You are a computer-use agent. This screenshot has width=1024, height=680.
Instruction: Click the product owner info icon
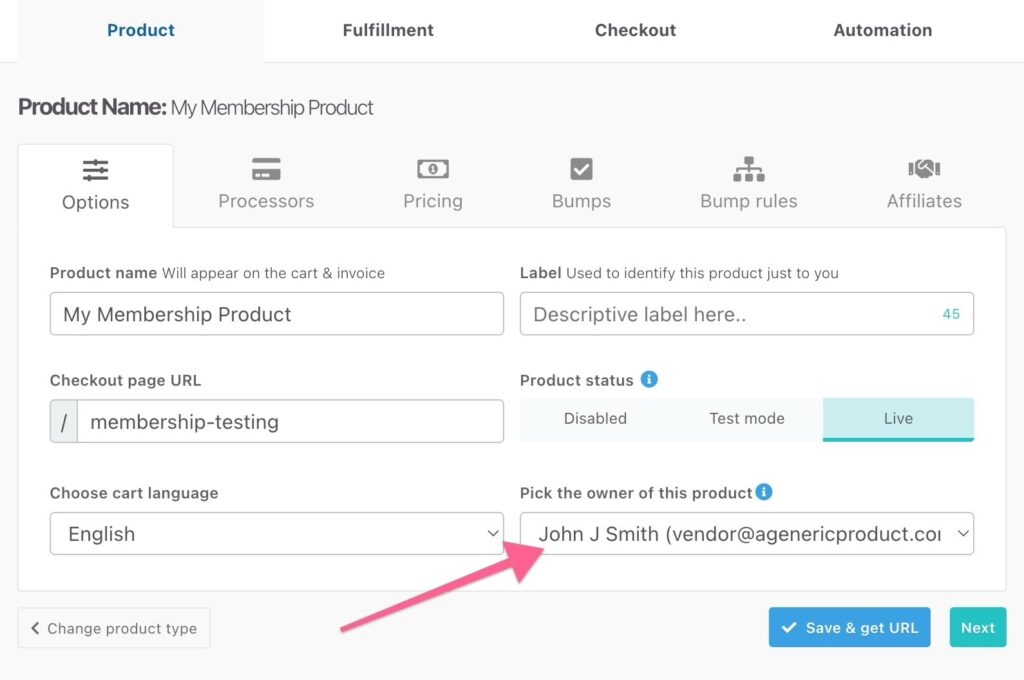pos(764,492)
